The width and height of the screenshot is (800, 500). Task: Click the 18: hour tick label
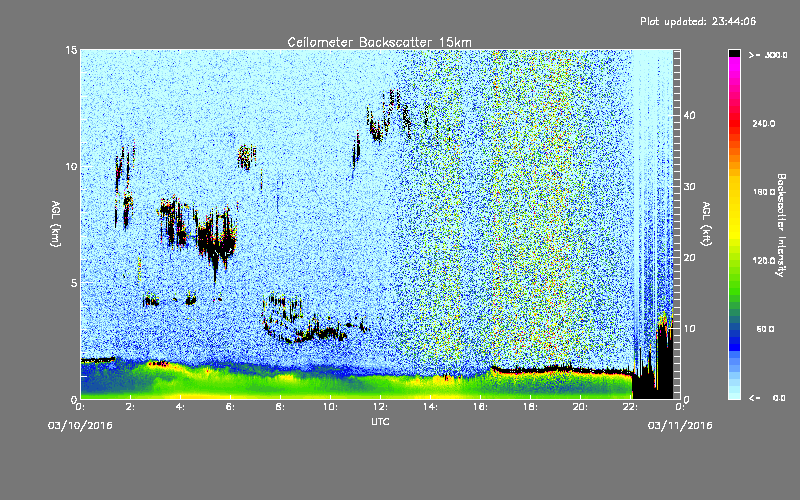pyautogui.click(x=530, y=407)
